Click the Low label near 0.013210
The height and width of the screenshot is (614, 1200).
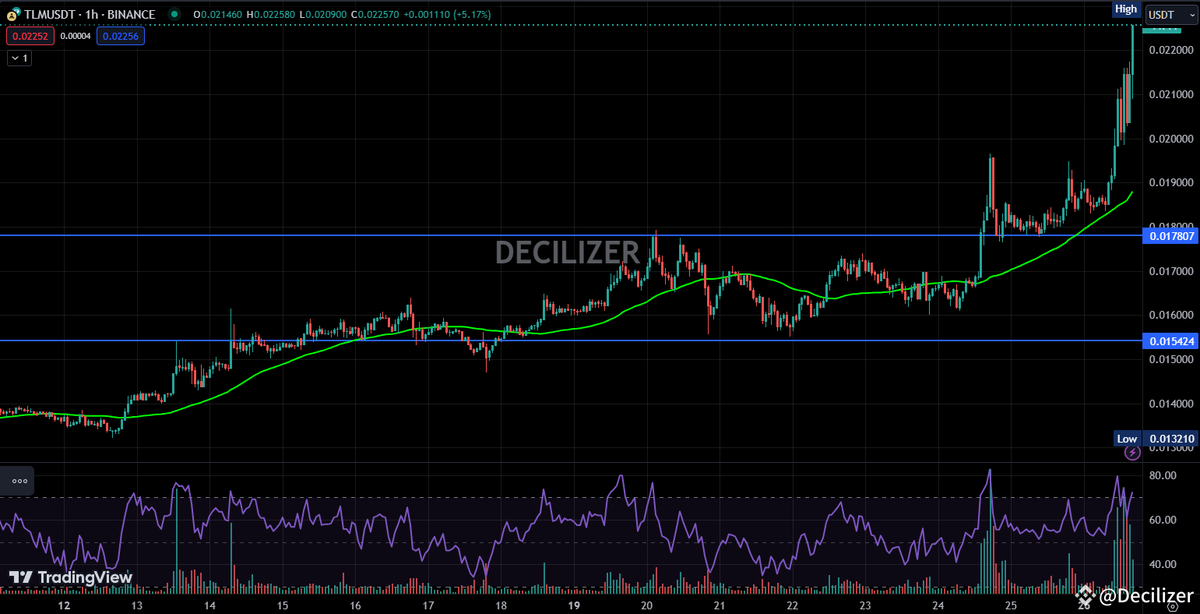[x=1126, y=439]
